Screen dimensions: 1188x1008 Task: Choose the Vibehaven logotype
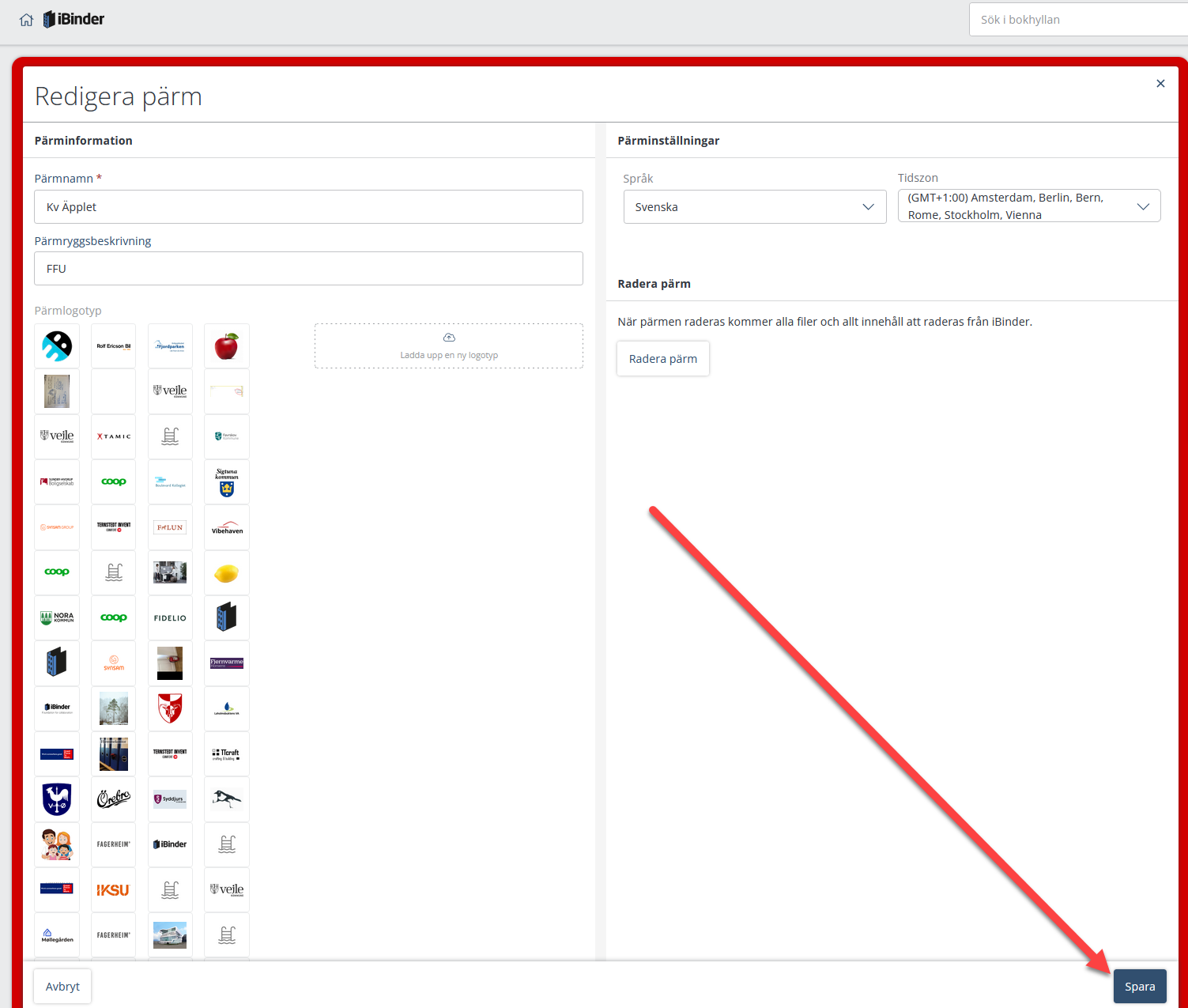pyautogui.click(x=227, y=527)
